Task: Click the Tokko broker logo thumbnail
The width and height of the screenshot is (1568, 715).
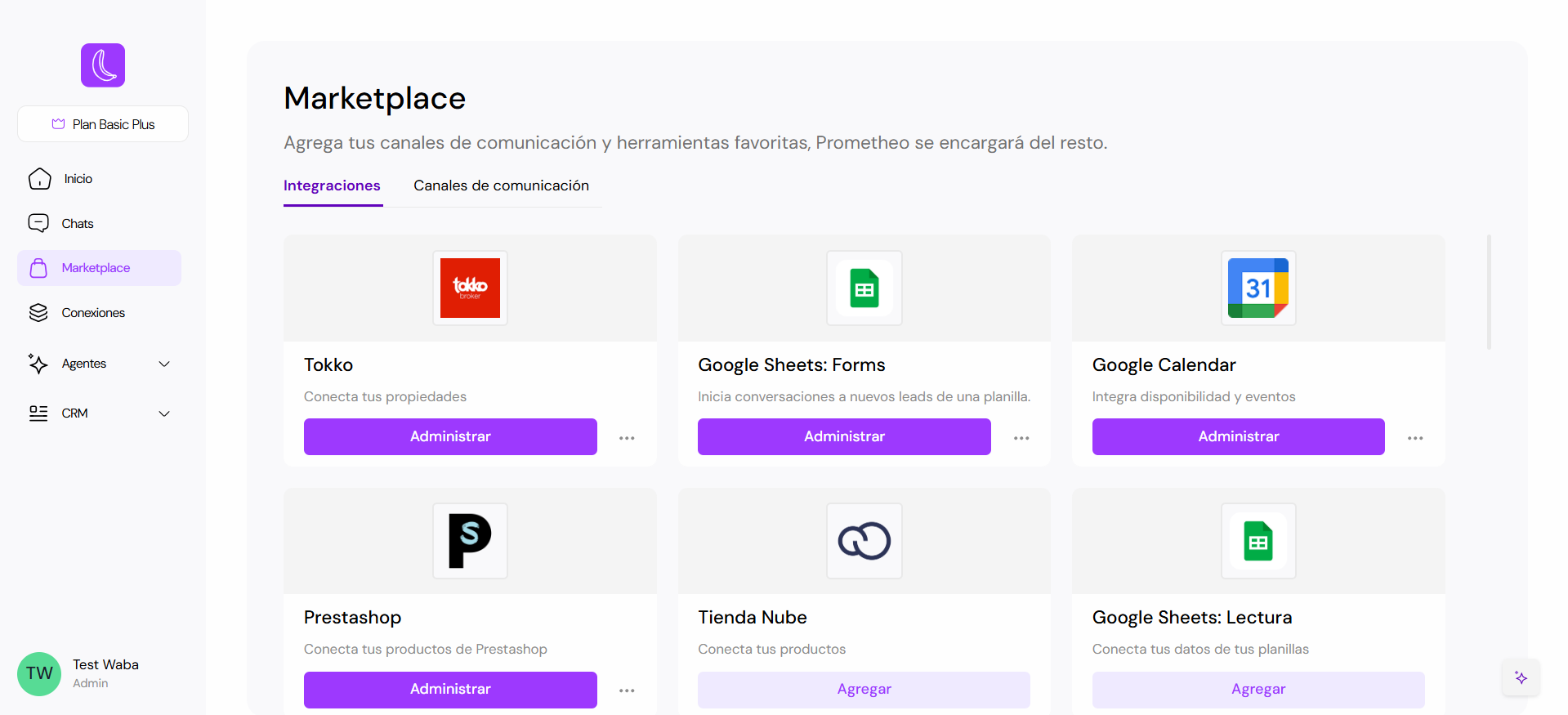Action: [x=470, y=288]
